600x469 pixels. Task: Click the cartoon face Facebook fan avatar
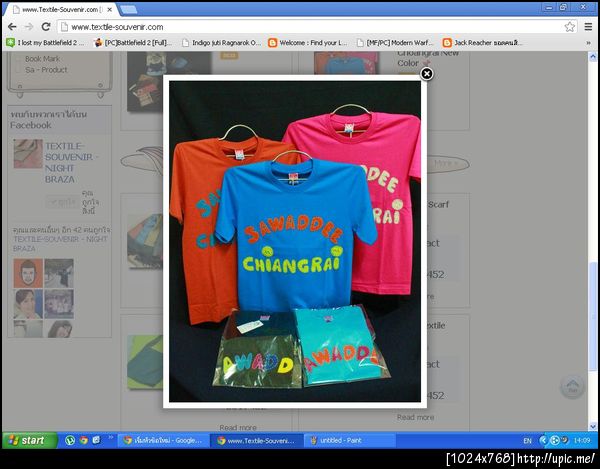coord(28,273)
